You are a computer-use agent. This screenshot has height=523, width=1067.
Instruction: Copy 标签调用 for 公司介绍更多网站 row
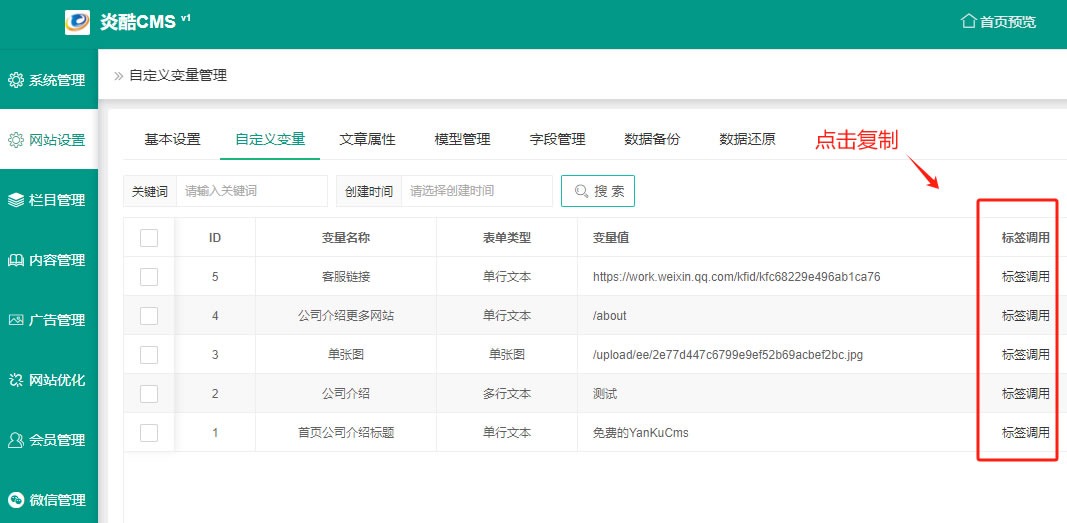1025,316
